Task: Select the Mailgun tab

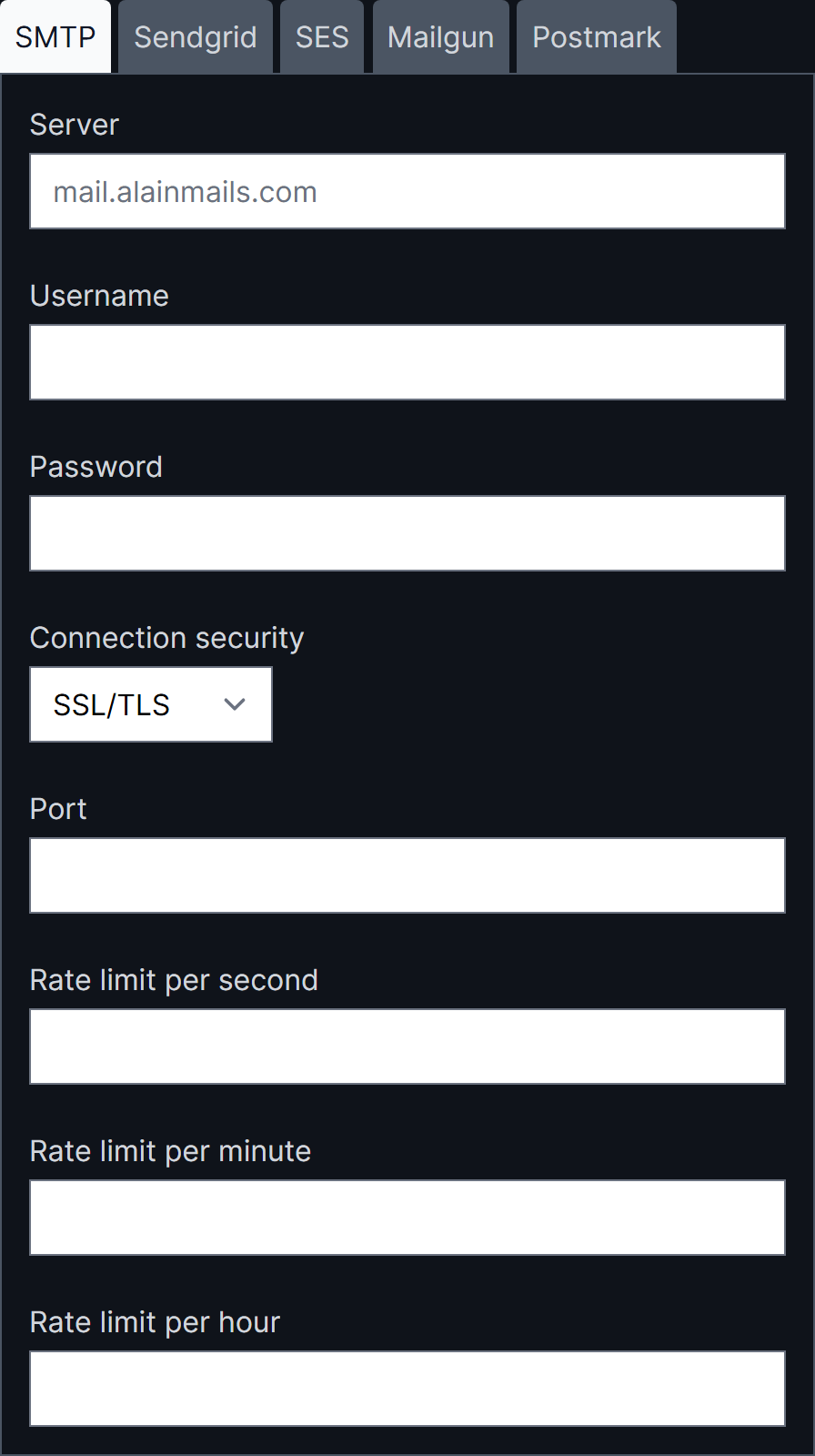Action: pyautogui.click(x=440, y=37)
